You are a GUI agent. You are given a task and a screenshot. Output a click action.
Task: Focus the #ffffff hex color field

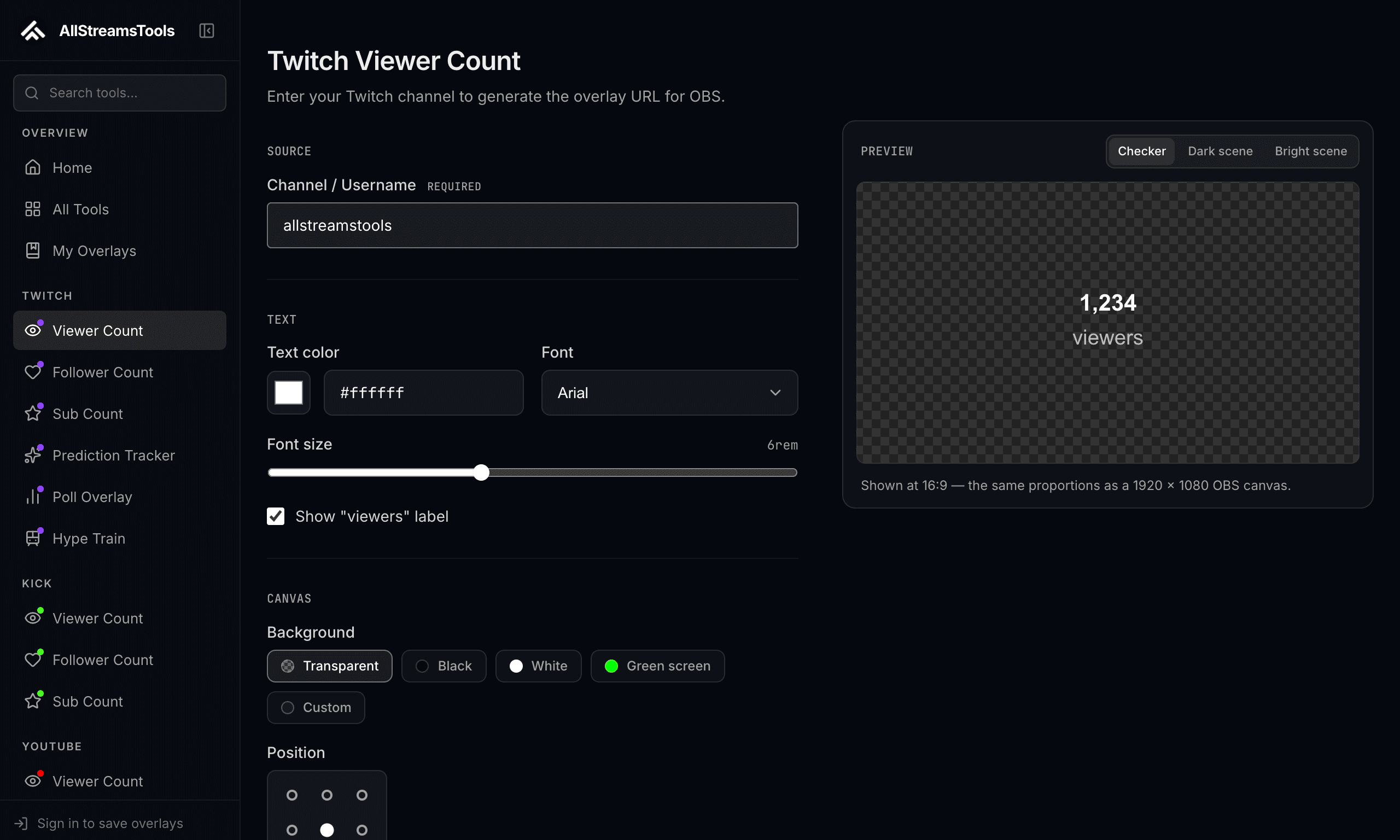pos(423,393)
